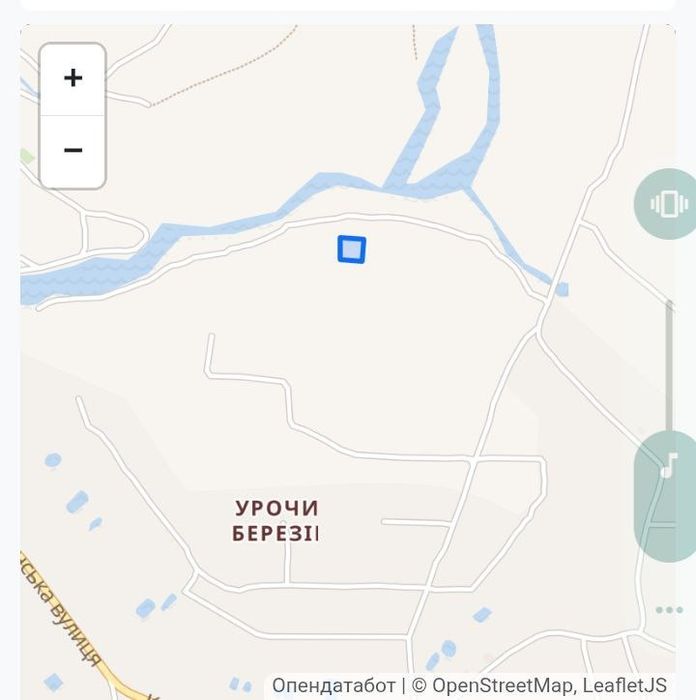Image resolution: width=696 pixels, height=700 pixels.
Task: Click the vertical volume slider track
Action: pos(669,366)
